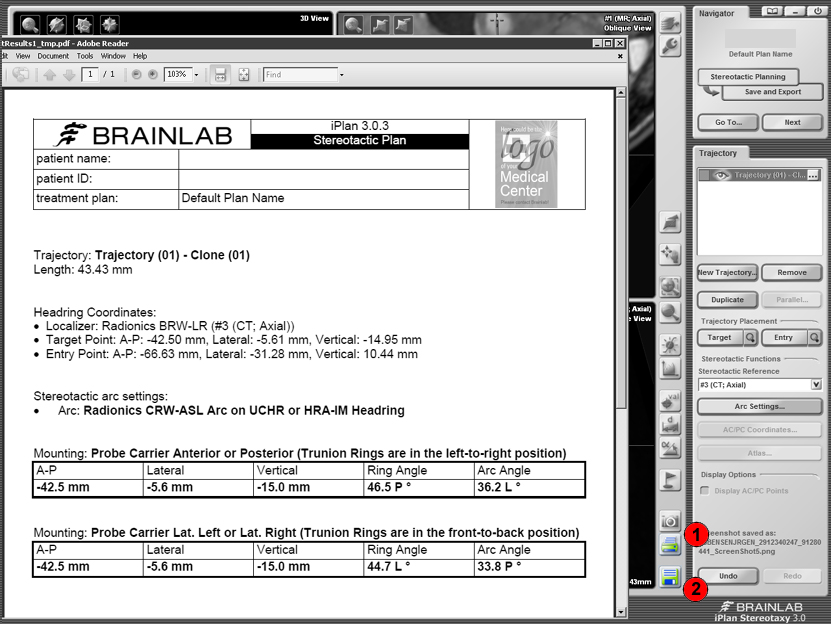
Task: Click the flag landmark icon
Action: tap(670, 480)
